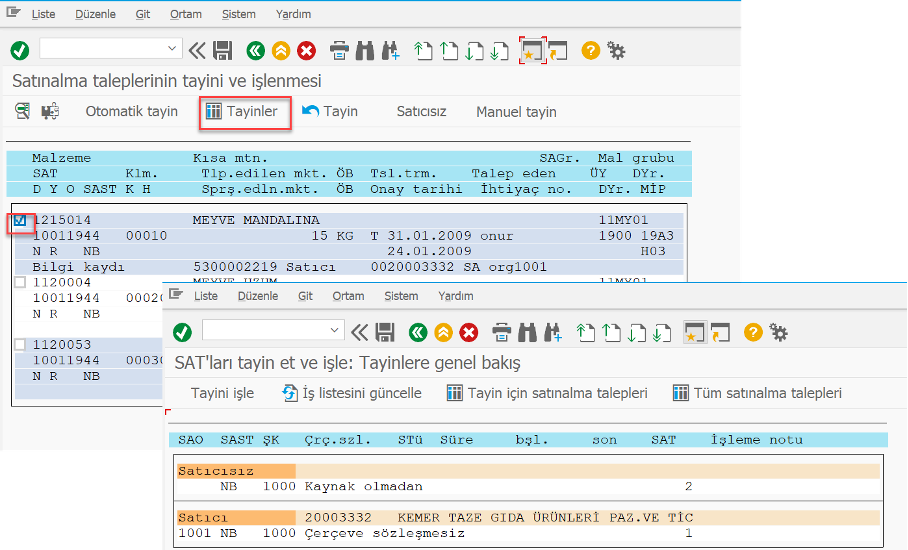Open the Git menu in the top window

pyautogui.click(x=142, y=14)
